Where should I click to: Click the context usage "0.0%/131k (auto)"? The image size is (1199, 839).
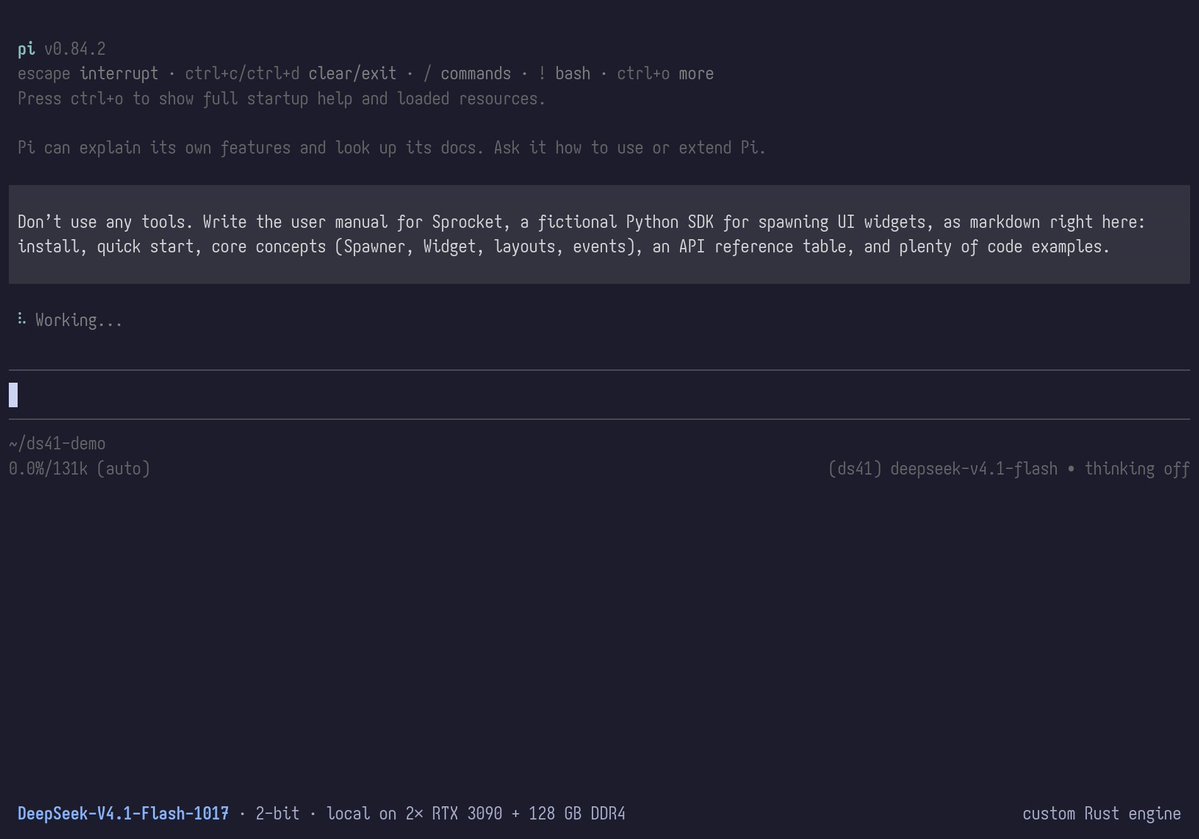click(80, 468)
